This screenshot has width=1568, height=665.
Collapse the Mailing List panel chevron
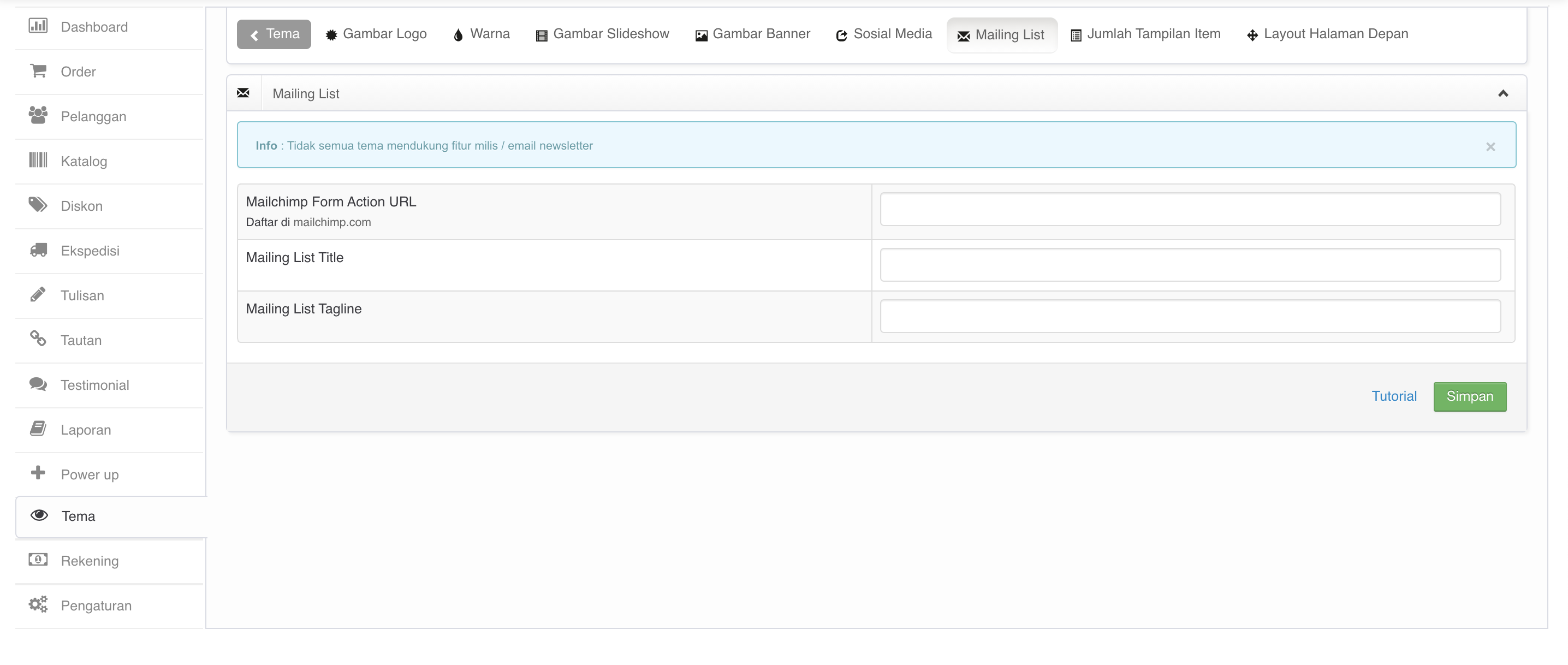pos(1503,93)
